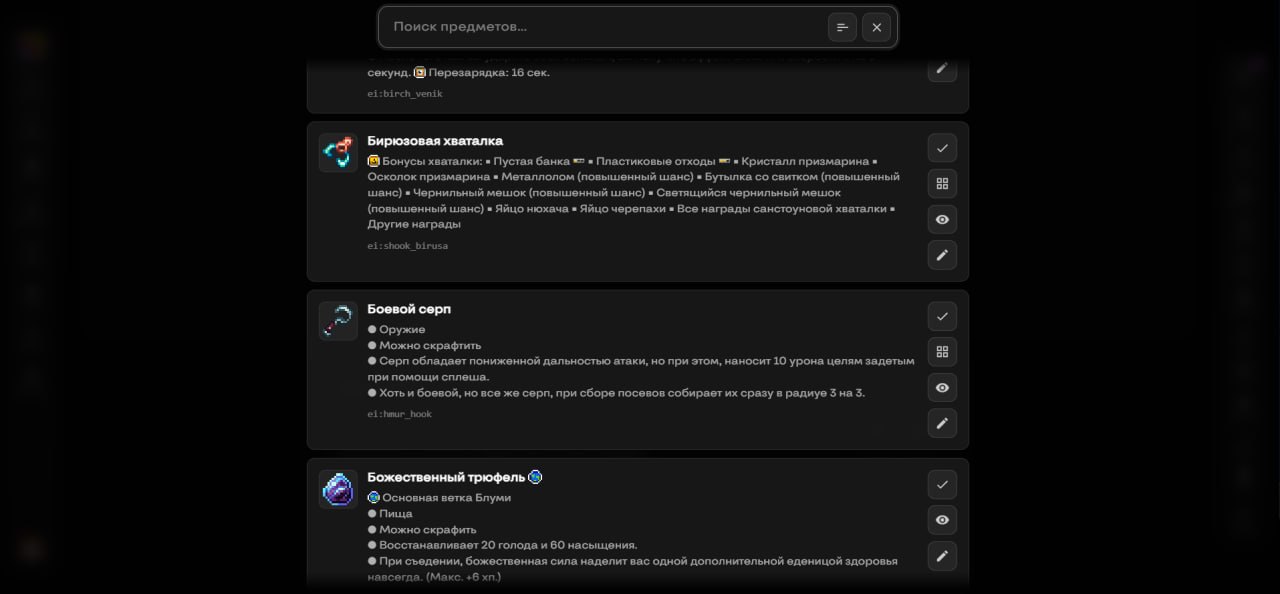
Task: Open the grid icon for Бирюзовая хваталка
Action: [x=942, y=184]
